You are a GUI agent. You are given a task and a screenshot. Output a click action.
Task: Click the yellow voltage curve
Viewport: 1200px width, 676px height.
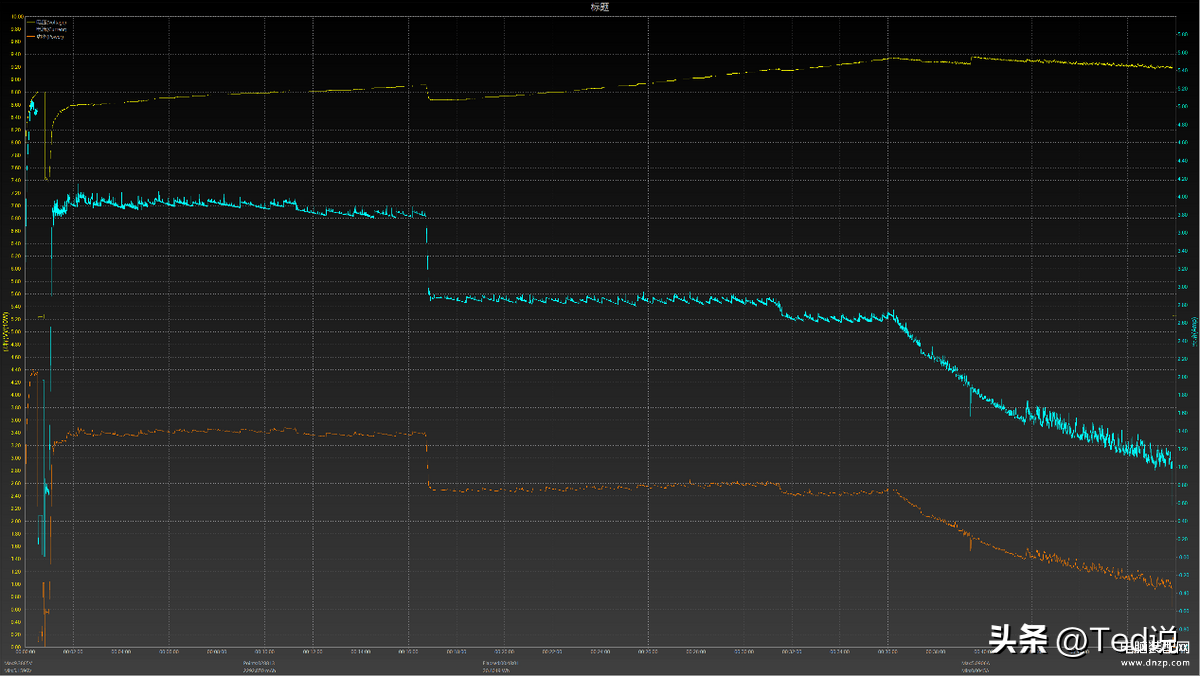click(600, 87)
